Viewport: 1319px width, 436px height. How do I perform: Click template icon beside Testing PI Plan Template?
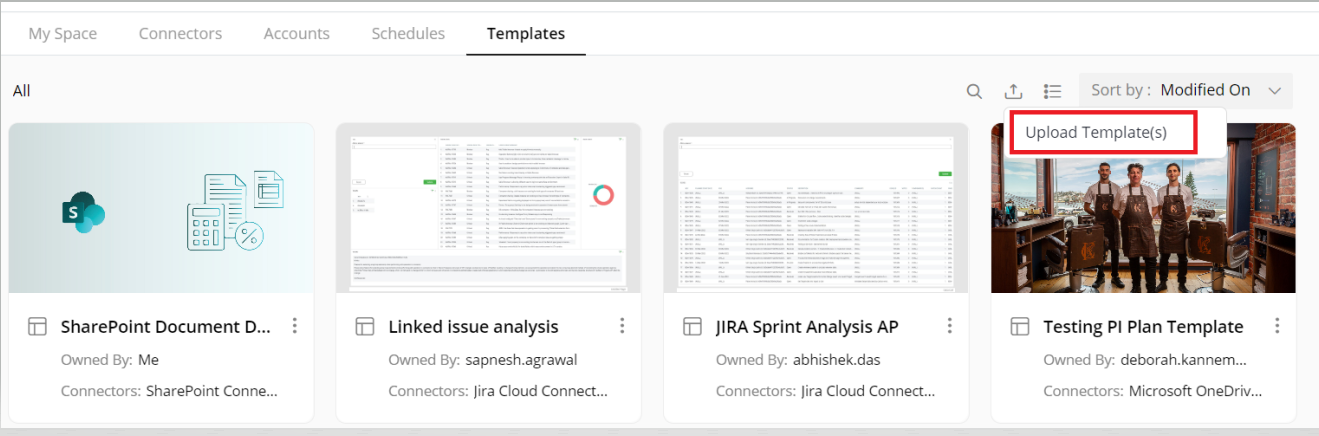(x=1020, y=327)
